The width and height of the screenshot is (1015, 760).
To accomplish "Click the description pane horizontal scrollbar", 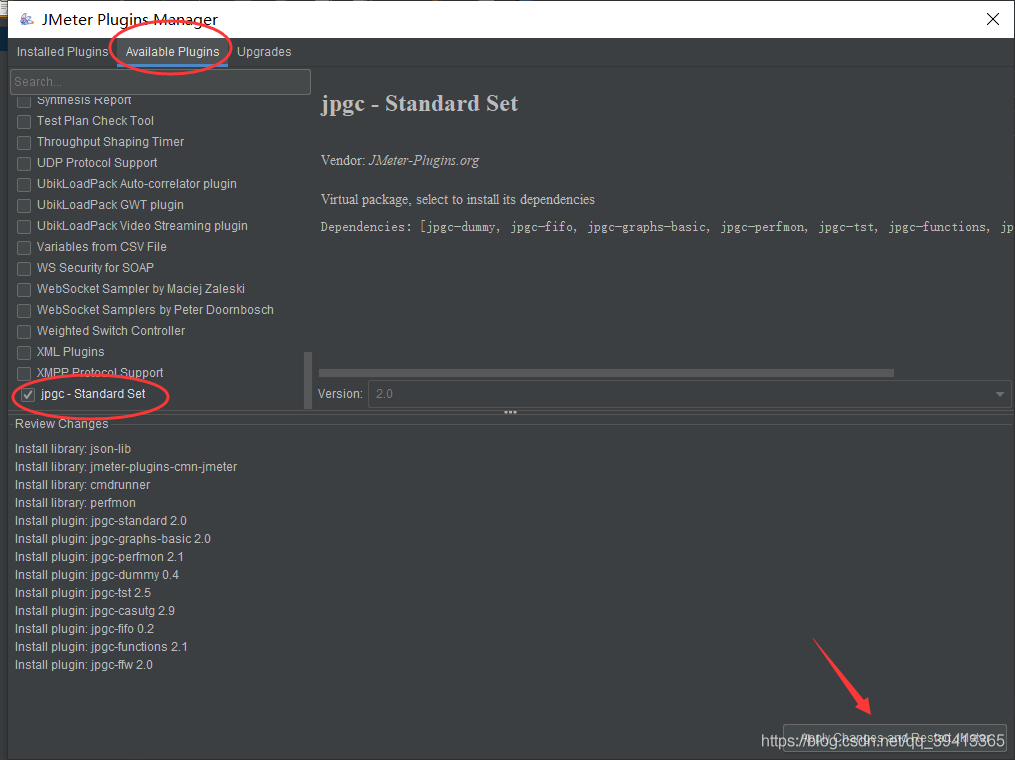I will (606, 373).
